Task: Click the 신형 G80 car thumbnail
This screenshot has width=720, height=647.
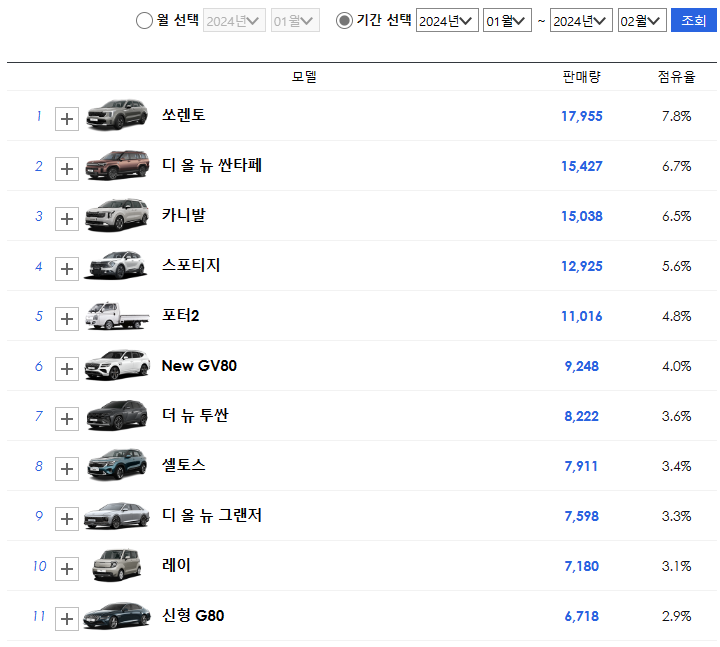Action: click(117, 616)
